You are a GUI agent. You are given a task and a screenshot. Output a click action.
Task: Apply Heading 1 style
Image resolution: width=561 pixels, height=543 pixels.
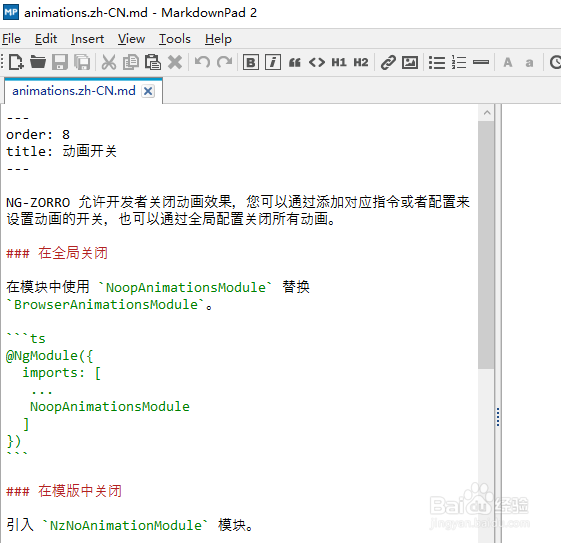point(339,62)
